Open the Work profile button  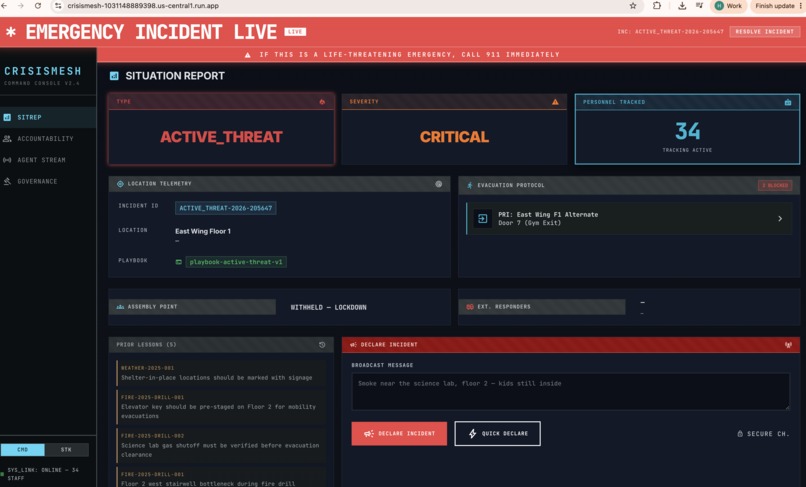(728, 6)
